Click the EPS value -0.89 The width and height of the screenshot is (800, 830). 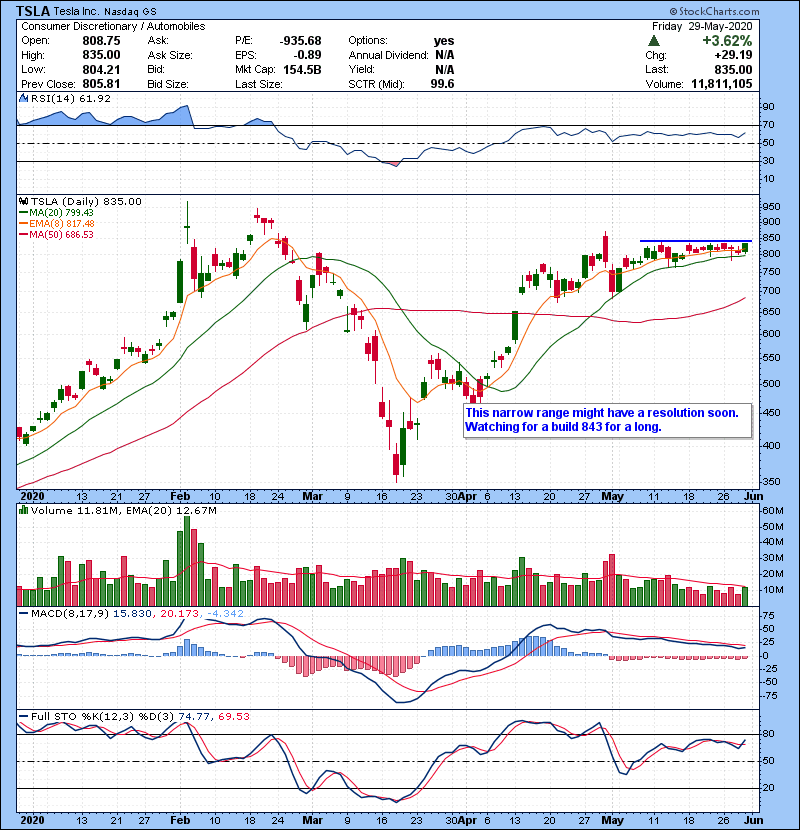pos(308,55)
